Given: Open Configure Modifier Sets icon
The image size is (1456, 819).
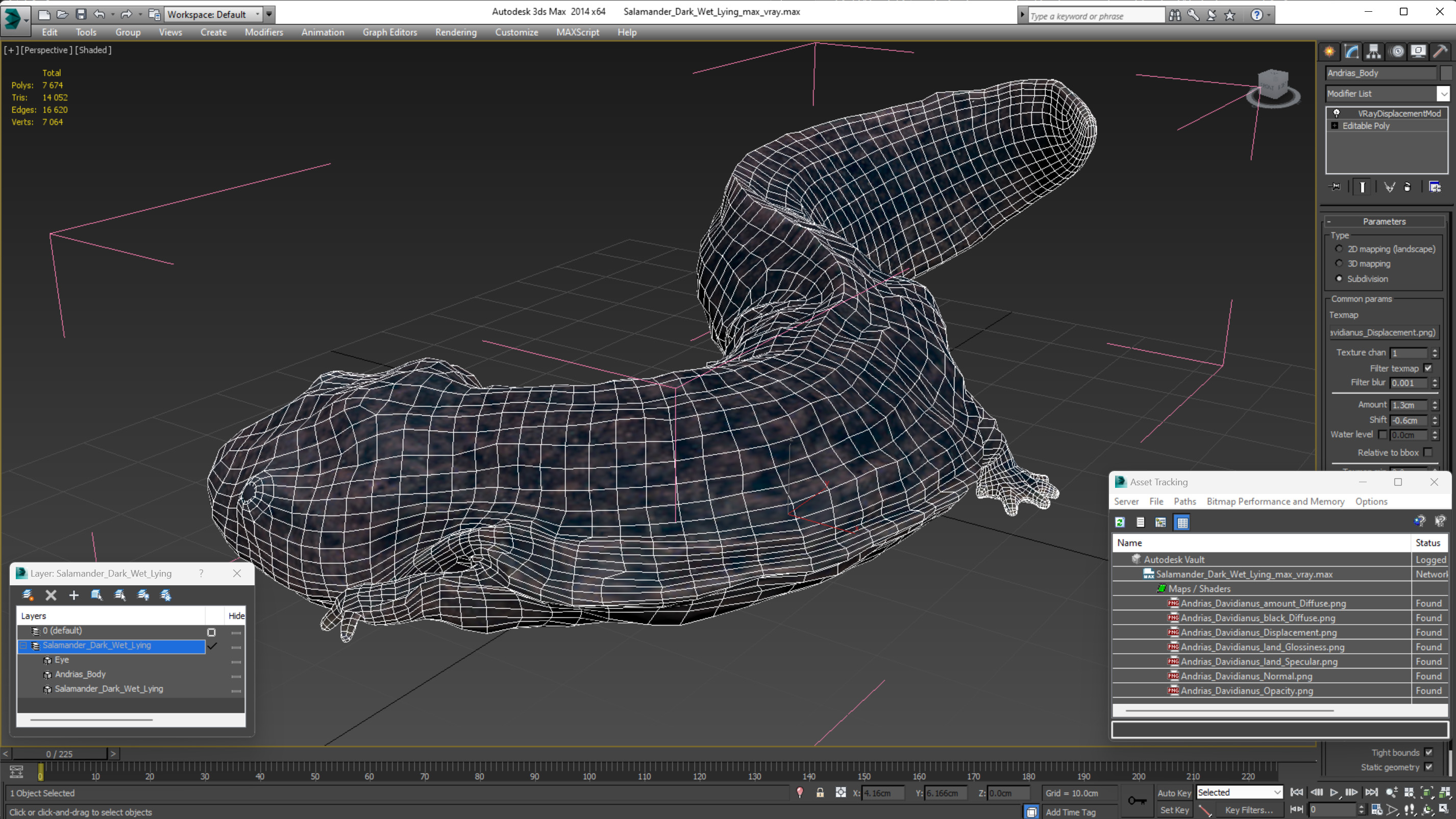Looking at the screenshot, I should pyautogui.click(x=1435, y=187).
